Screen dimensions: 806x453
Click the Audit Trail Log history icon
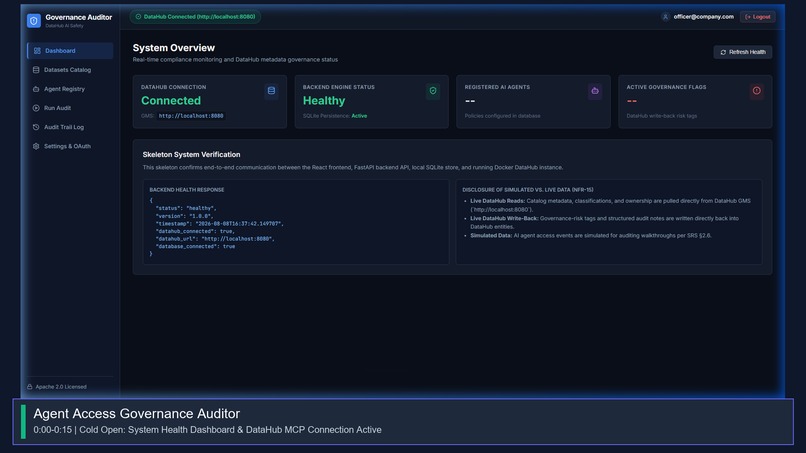36,127
